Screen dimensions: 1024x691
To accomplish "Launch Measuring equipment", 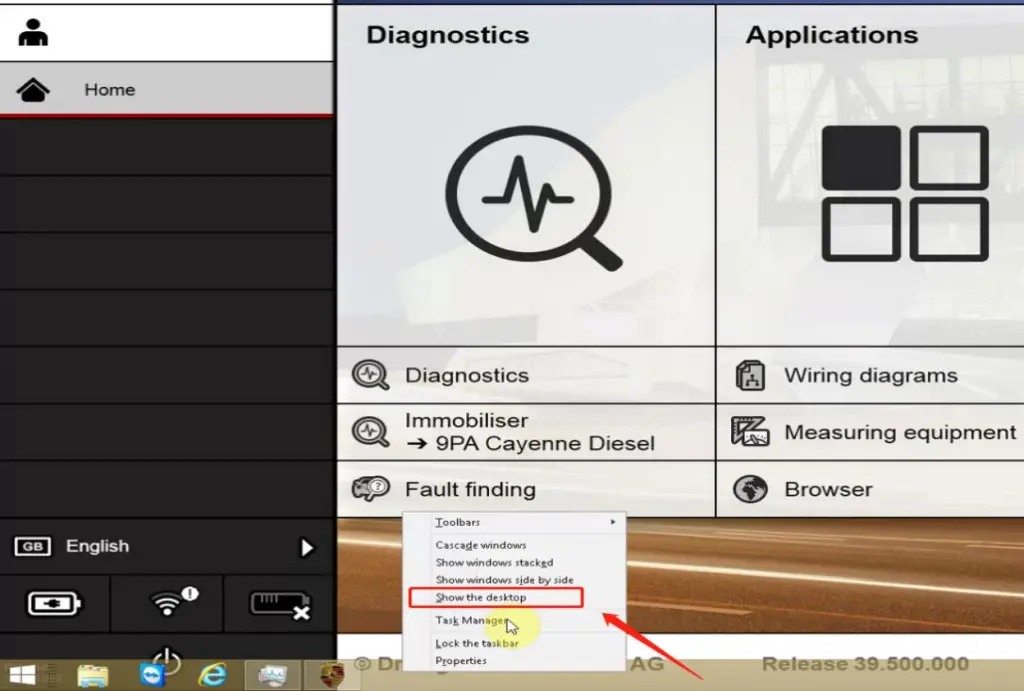I will (871, 432).
